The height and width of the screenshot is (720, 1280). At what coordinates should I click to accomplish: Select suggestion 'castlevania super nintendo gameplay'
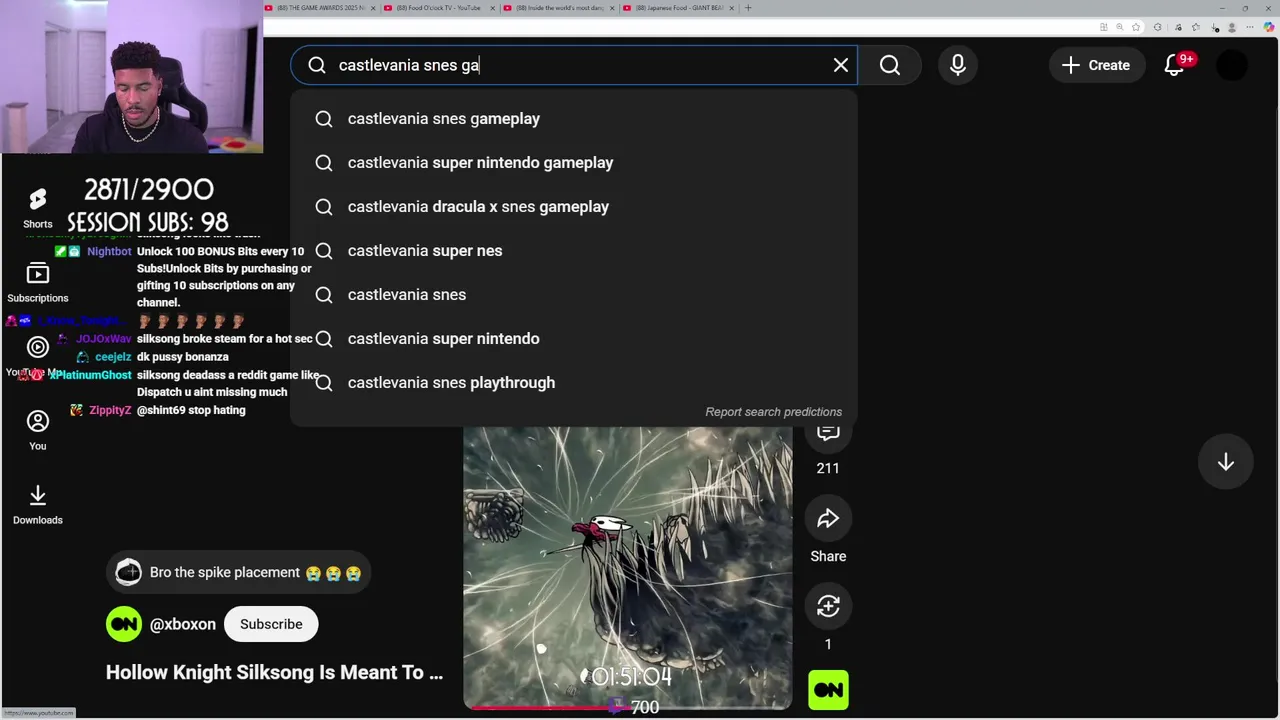[574, 163]
